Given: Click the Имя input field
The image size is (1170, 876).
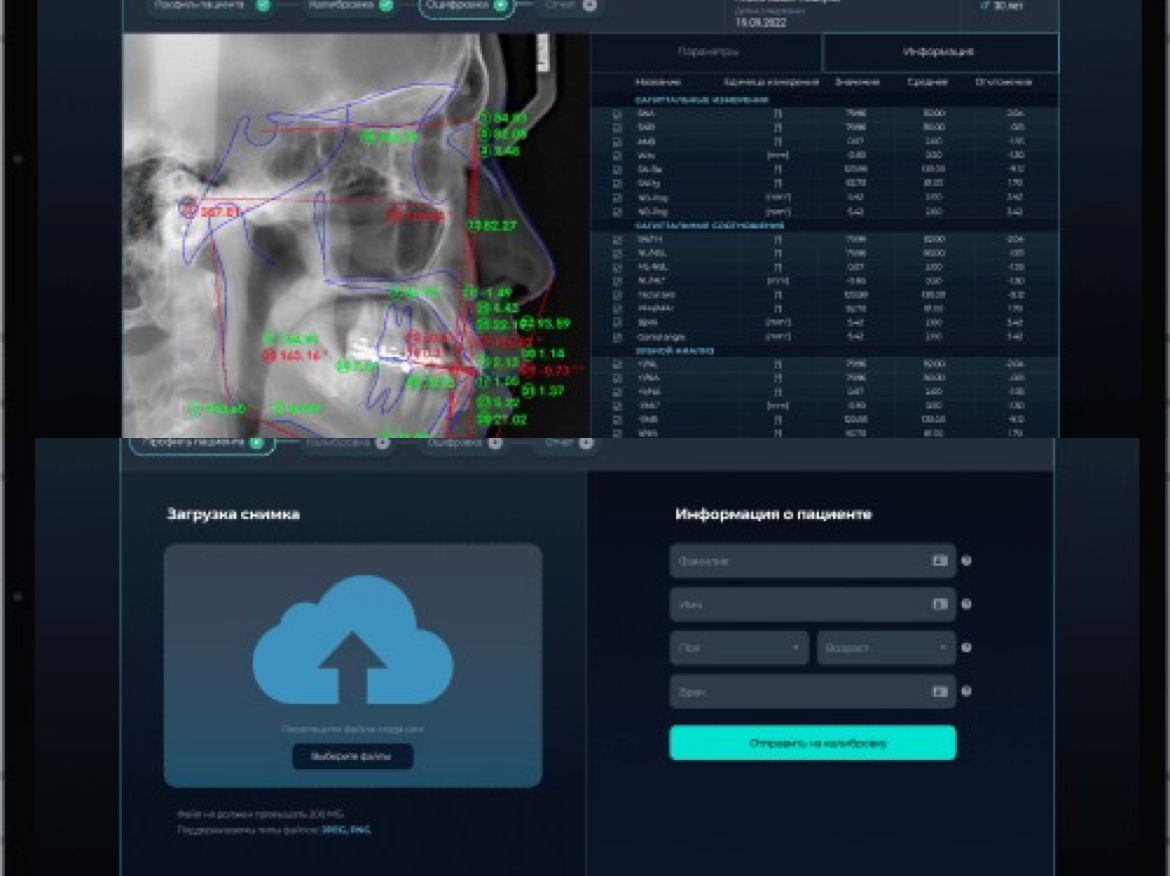Looking at the screenshot, I should (x=800, y=605).
